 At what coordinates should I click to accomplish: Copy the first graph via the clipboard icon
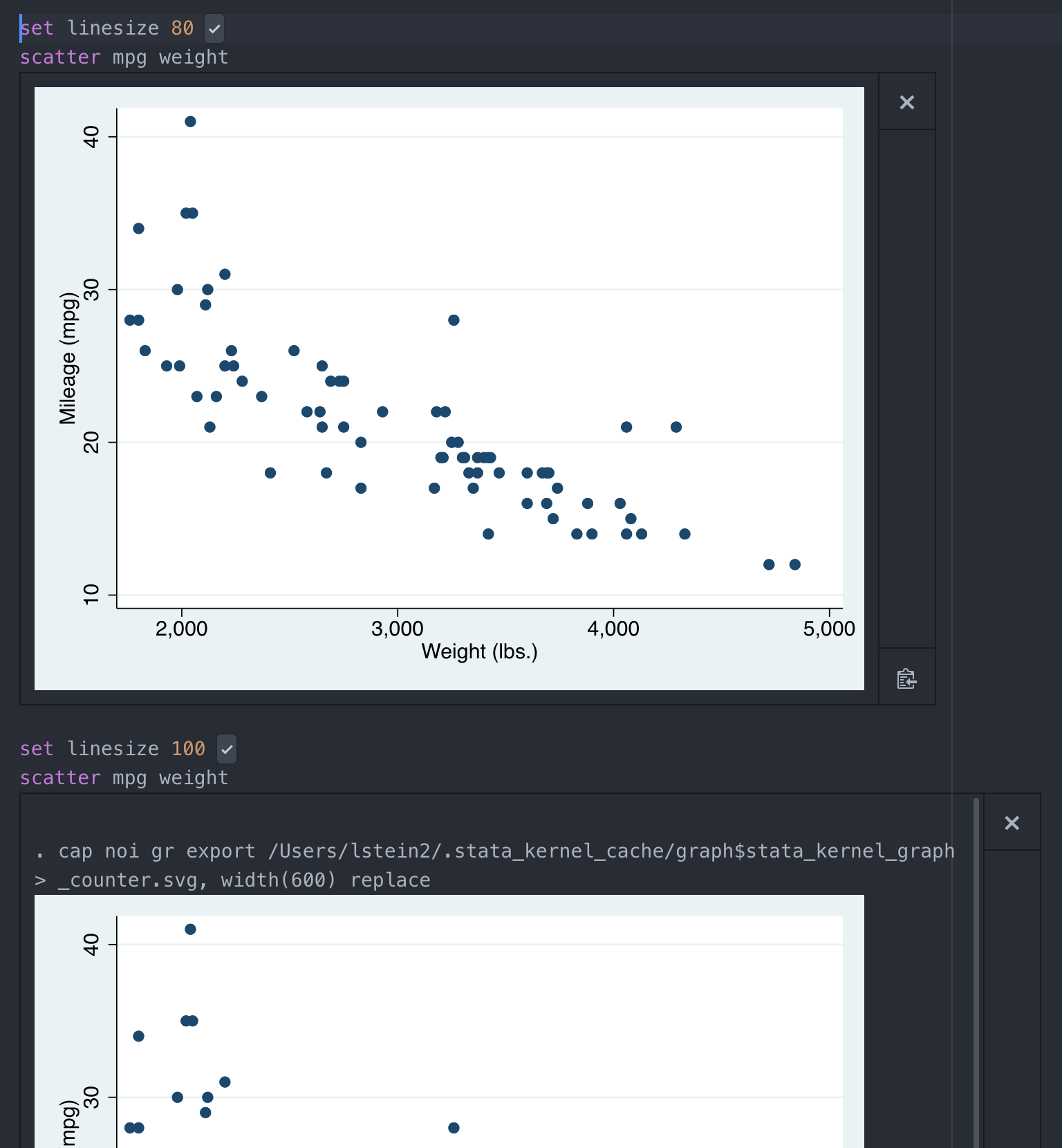click(906, 678)
